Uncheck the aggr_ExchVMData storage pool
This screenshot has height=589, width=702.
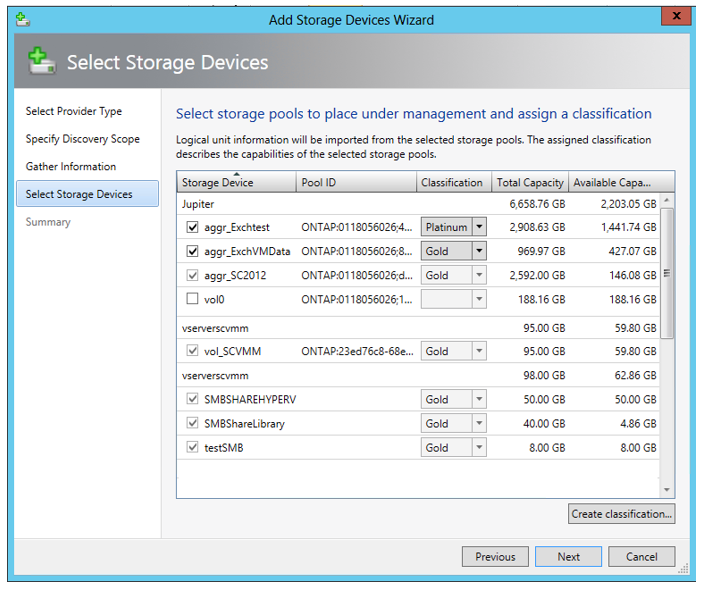click(192, 251)
